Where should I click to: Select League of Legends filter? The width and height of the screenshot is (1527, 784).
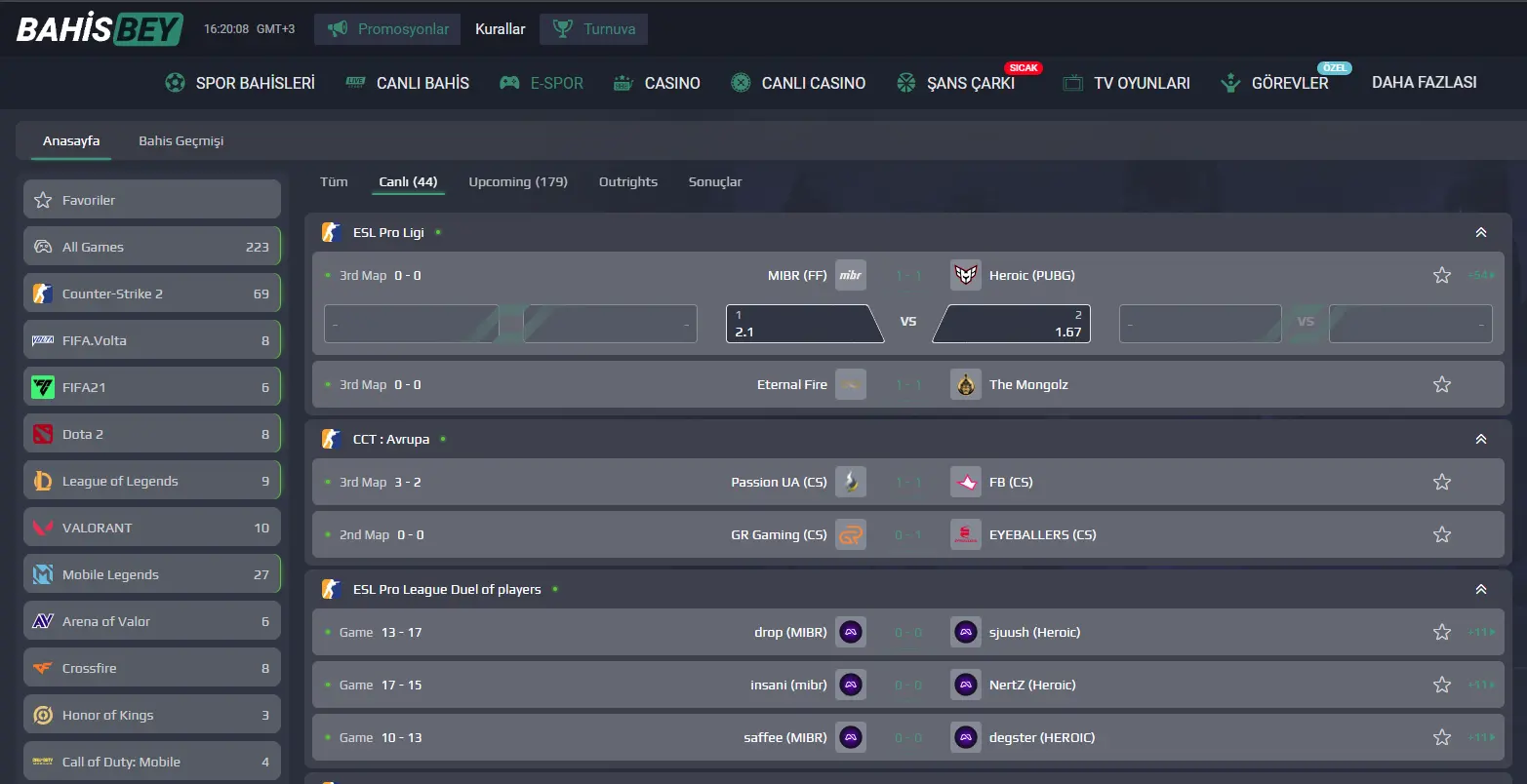[x=152, y=480]
